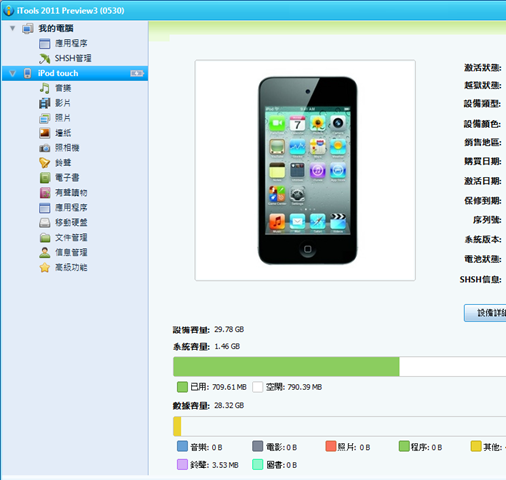This screenshot has width=506, height=480.
Task: Click the blue 音樂 legend swatch
Action: click(x=182, y=446)
